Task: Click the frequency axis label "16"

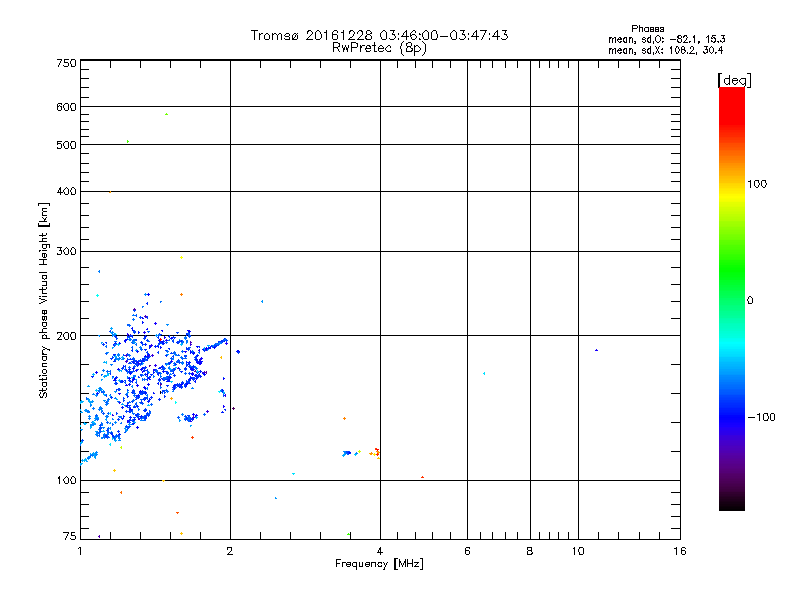Action: (x=680, y=551)
